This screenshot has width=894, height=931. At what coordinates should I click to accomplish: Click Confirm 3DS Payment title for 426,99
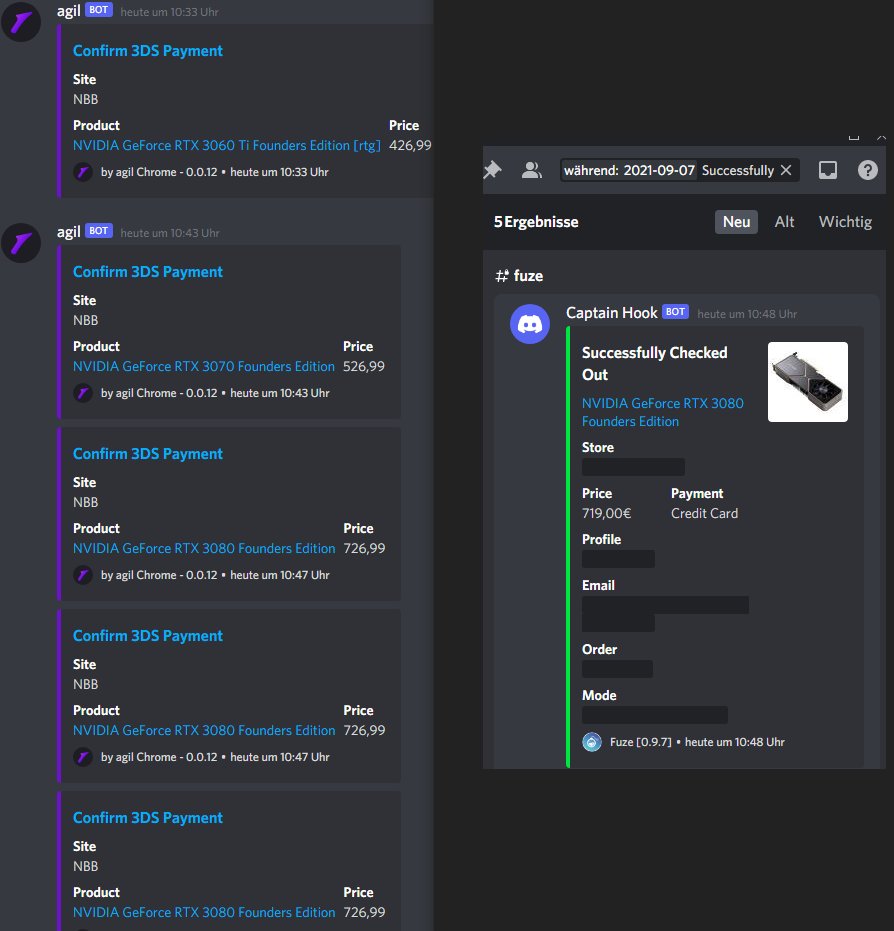click(148, 51)
